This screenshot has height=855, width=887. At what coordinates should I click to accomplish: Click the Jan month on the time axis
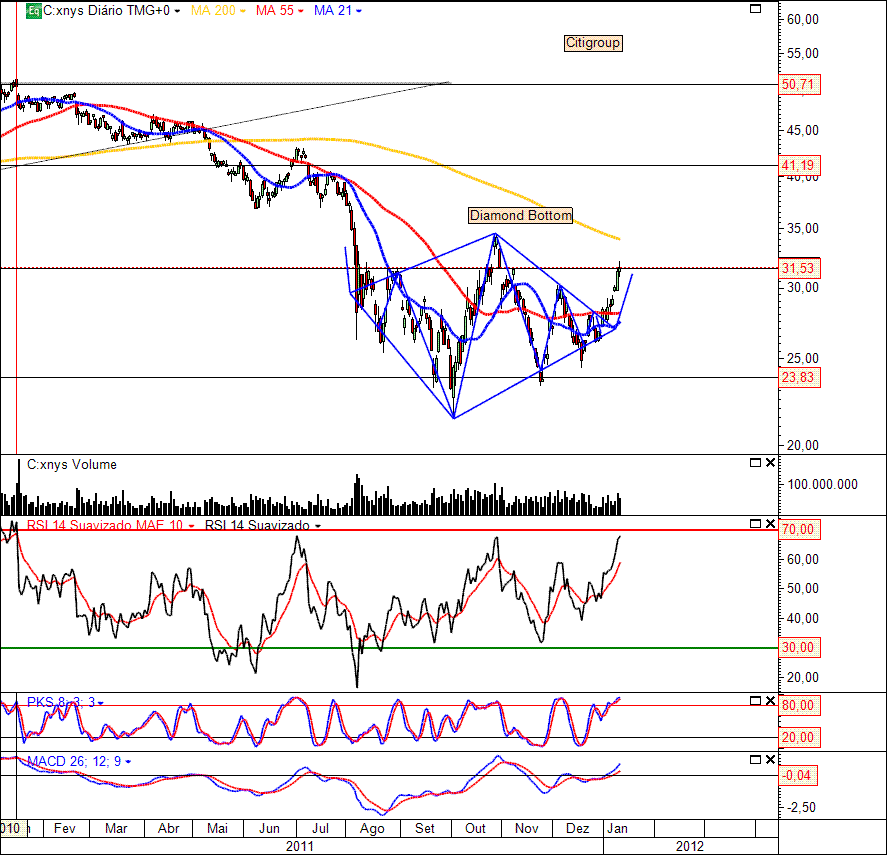[x=617, y=828]
